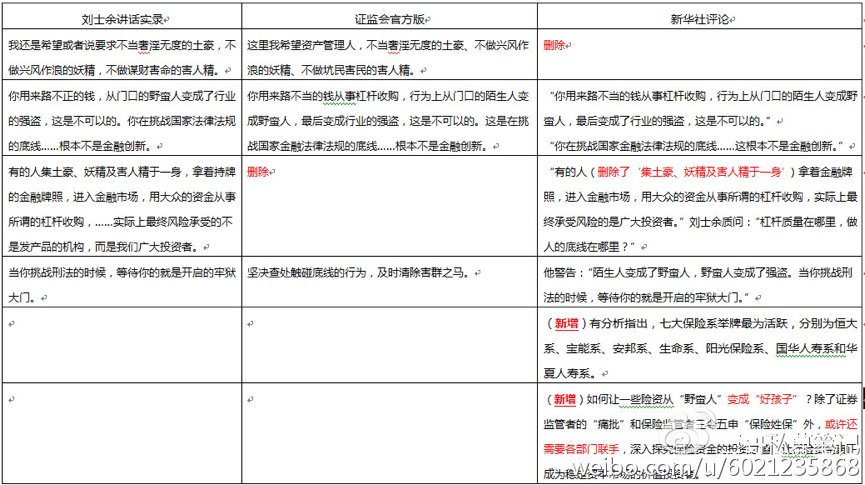Click red text "删除了 '集土豪、妖精及害人精于一身'"

[690, 172]
